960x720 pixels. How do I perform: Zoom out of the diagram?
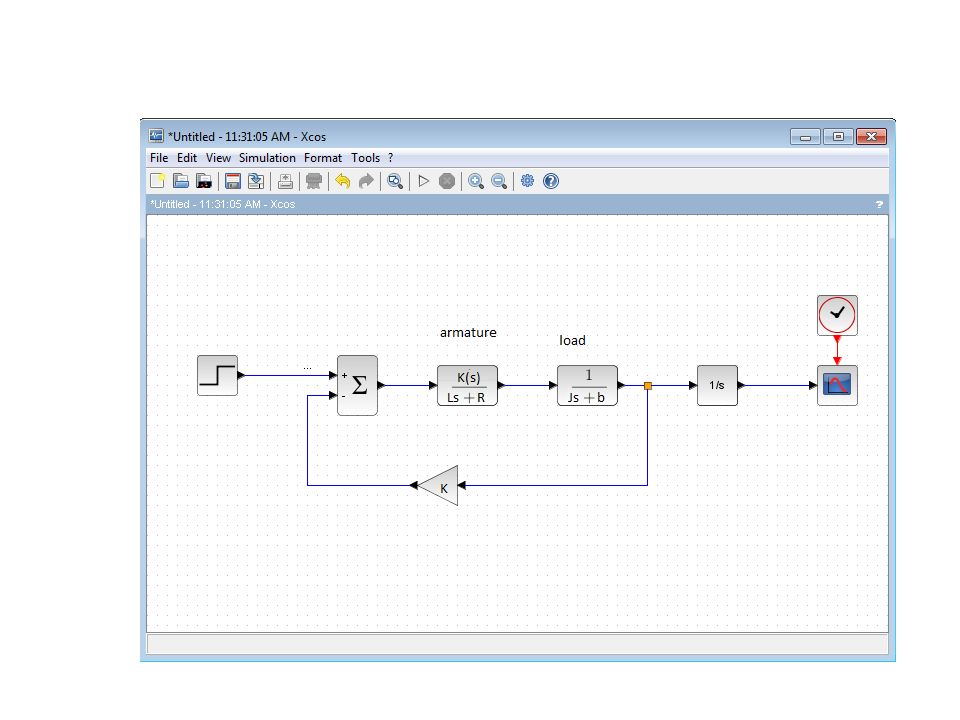pyautogui.click(x=499, y=181)
